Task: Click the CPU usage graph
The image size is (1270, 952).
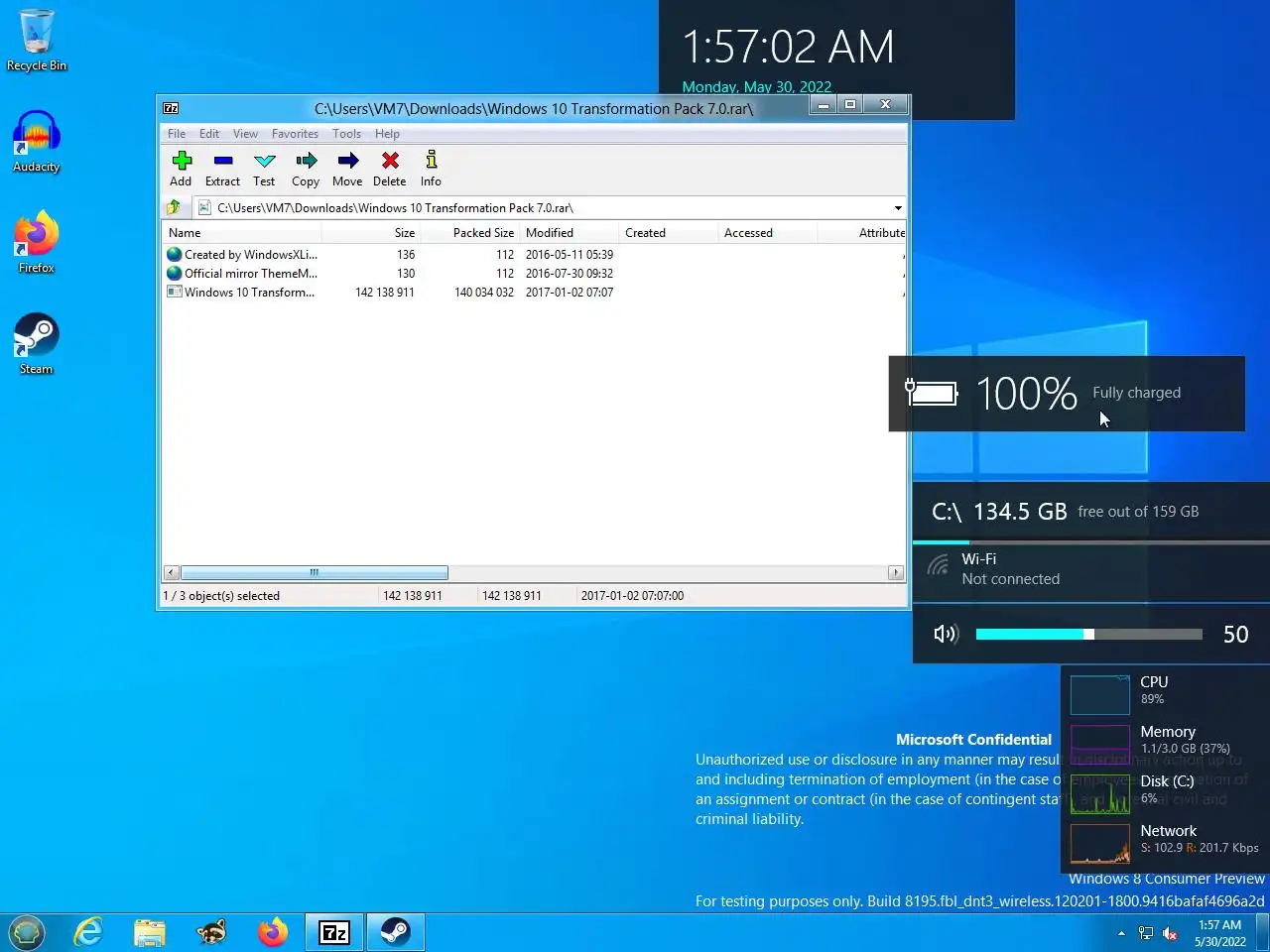Action: tap(1099, 694)
